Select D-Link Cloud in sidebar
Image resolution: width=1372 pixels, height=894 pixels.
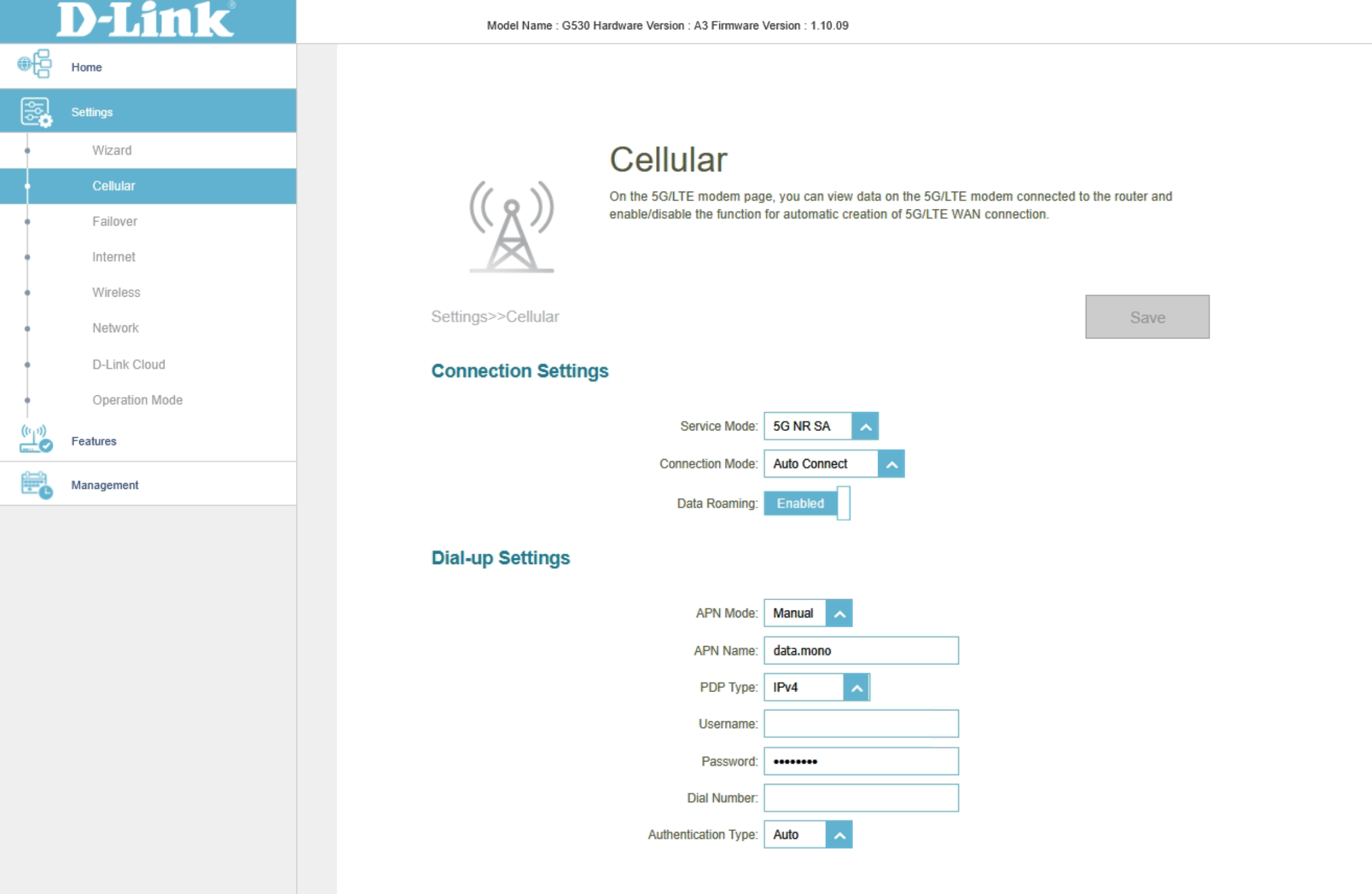point(128,364)
